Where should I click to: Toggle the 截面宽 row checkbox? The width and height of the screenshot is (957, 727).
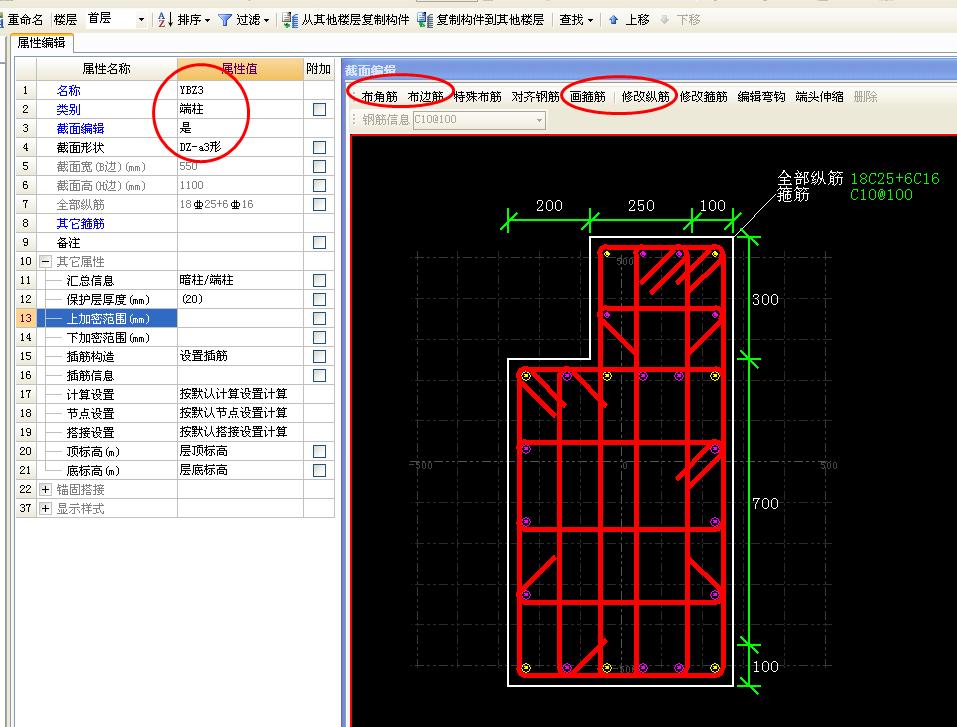(319, 166)
